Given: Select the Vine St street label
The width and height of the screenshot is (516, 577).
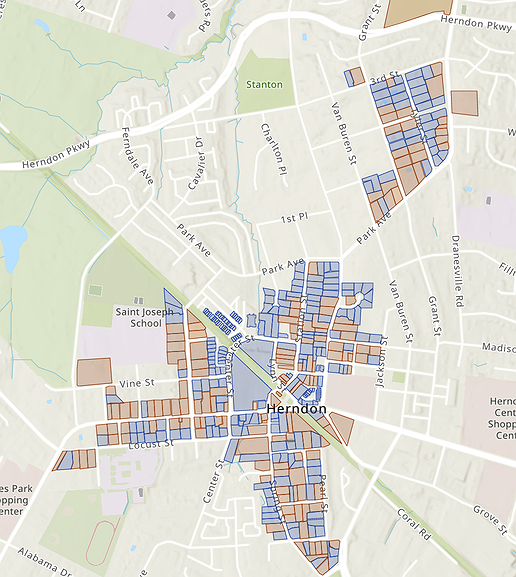Looking at the screenshot, I should click(x=137, y=383).
